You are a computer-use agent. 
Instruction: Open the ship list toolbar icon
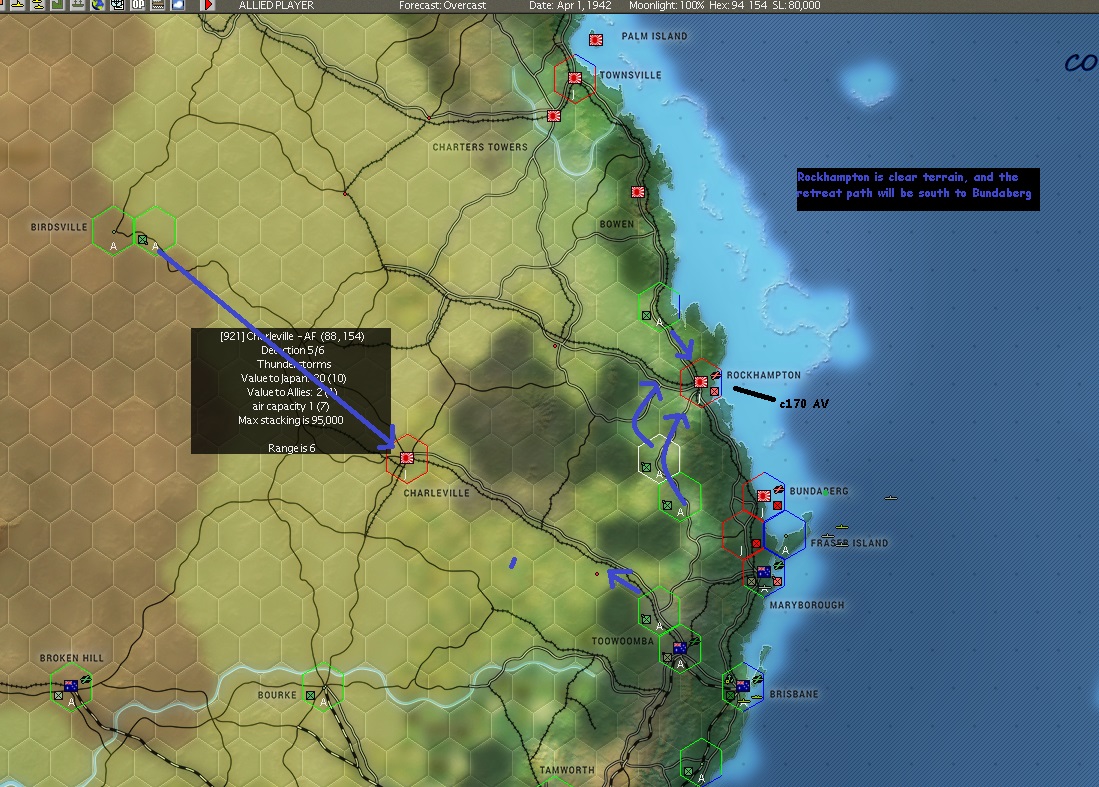[x=78, y=4]
